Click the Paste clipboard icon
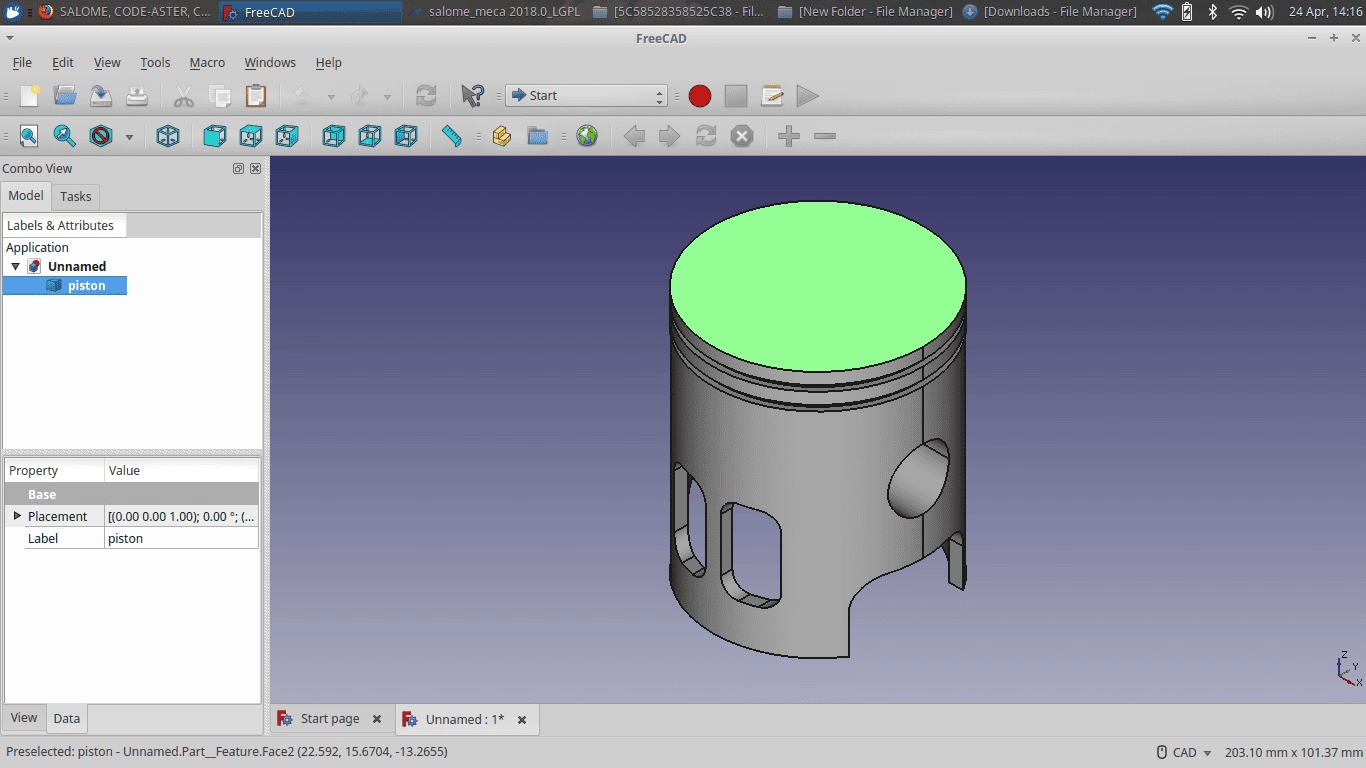 (x=256, y=96)
